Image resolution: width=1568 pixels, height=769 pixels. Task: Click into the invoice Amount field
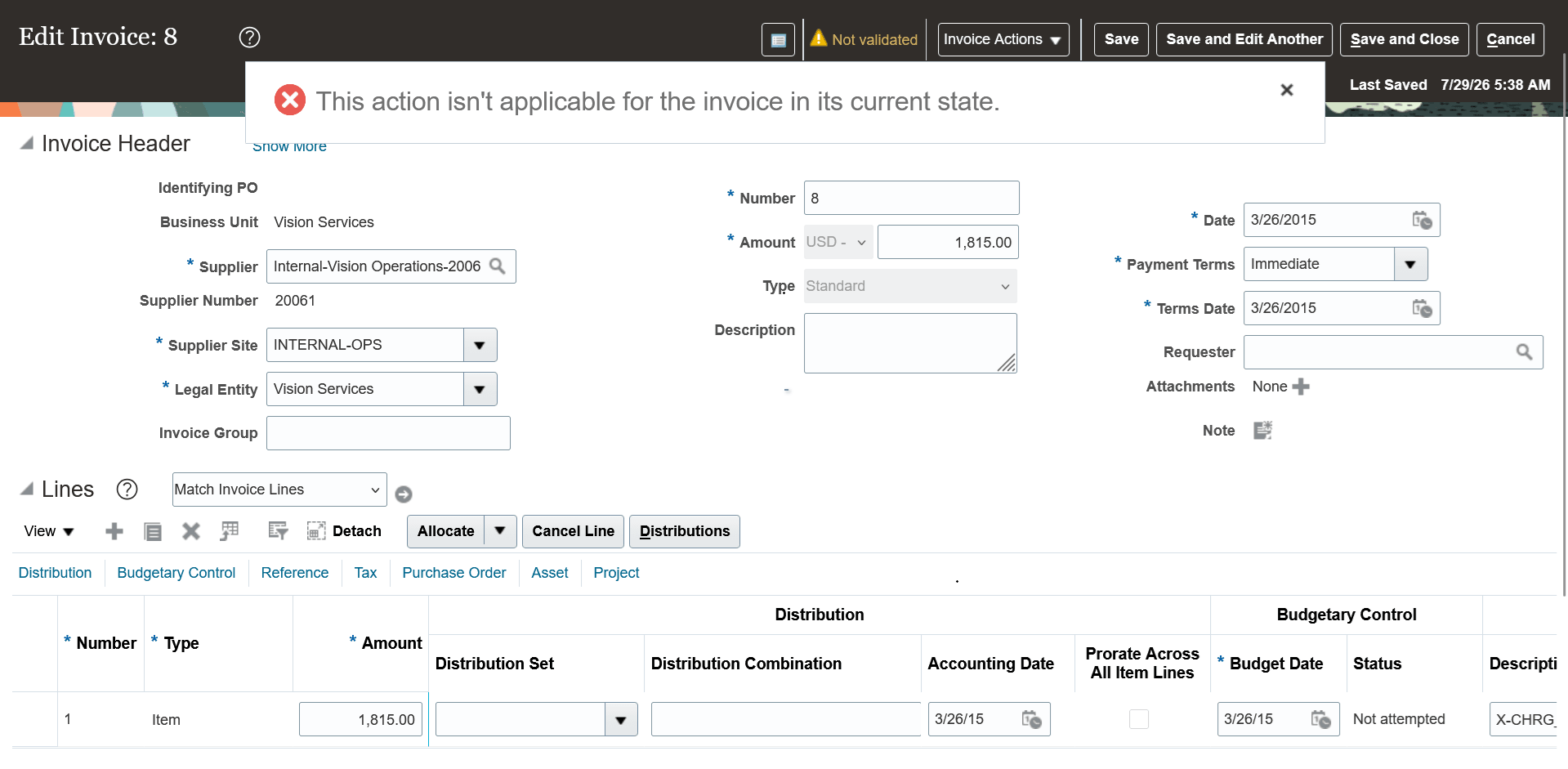coord(948,242)
